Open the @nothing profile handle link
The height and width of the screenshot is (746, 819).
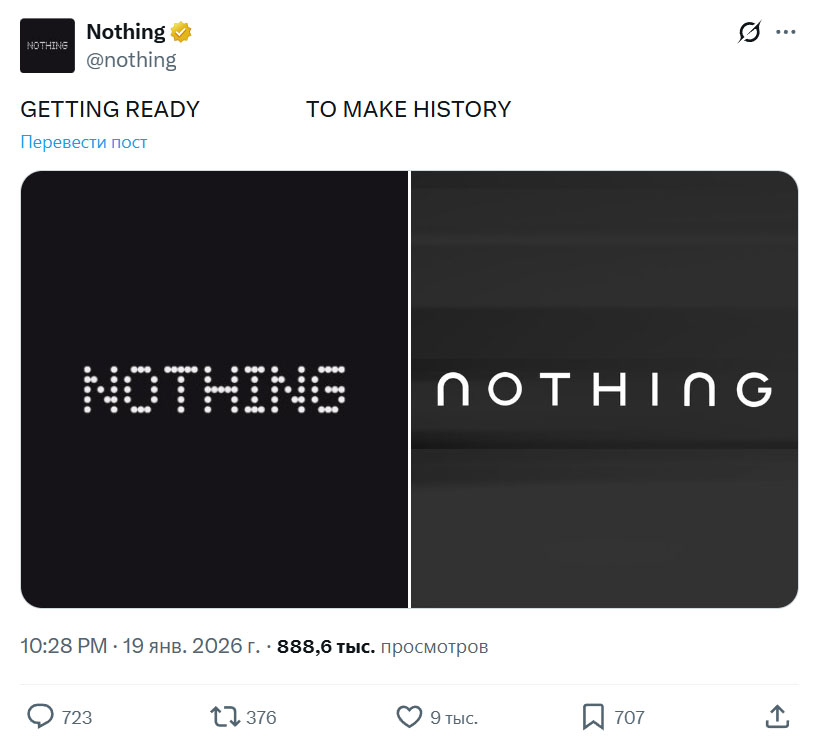[133, 60]
